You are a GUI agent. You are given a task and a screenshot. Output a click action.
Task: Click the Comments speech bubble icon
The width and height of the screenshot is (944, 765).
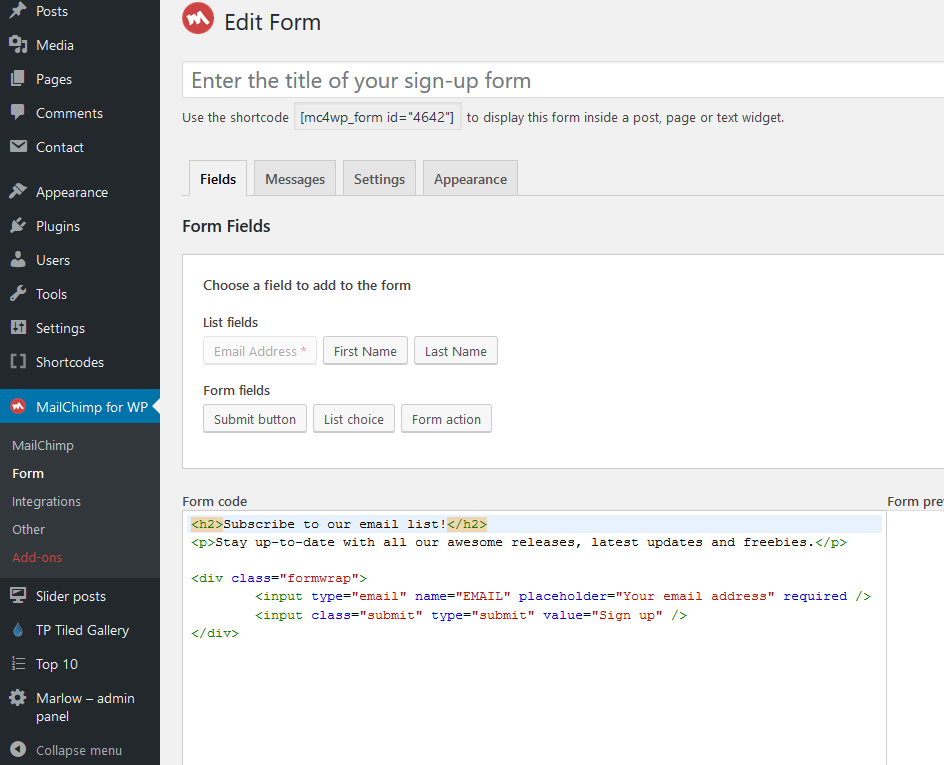pos(18,113)
